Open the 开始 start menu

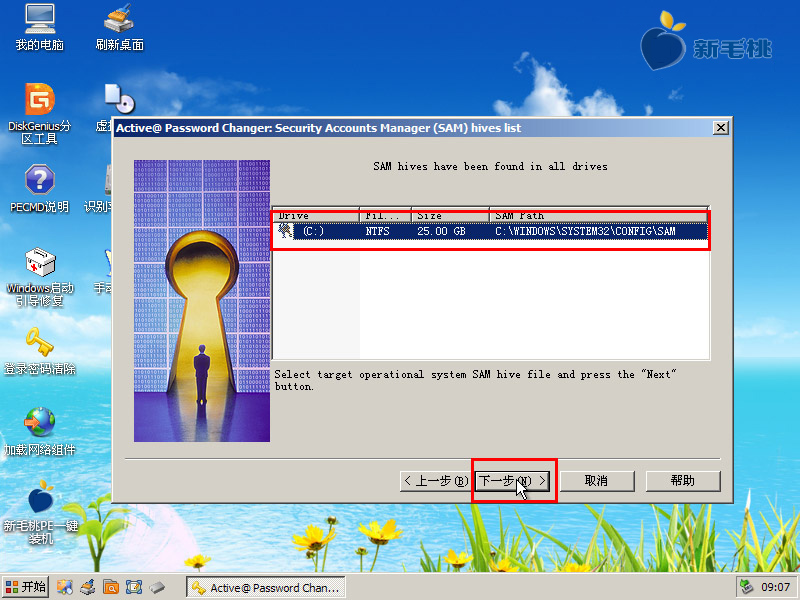[x=26, y=587]
